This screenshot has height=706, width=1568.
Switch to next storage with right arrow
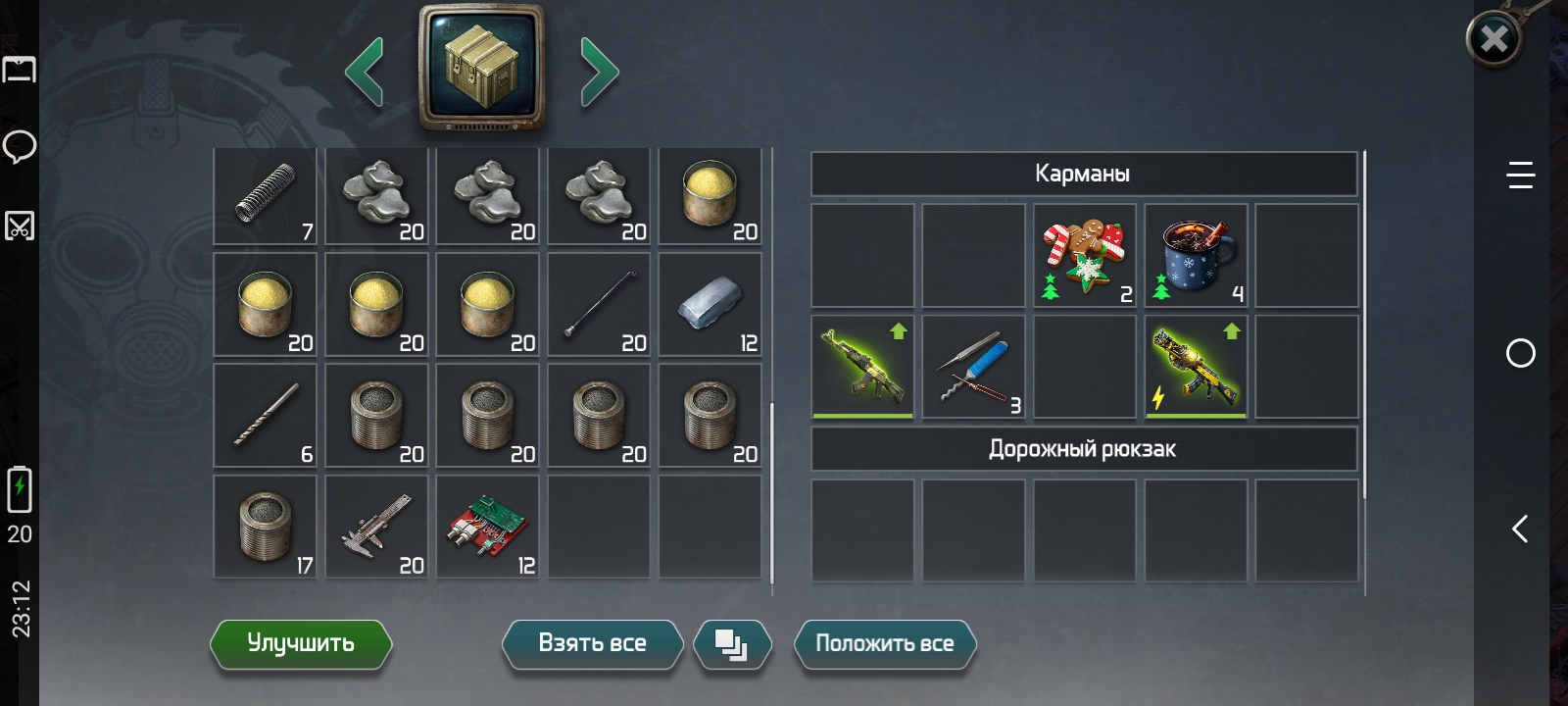pos(599,72)
